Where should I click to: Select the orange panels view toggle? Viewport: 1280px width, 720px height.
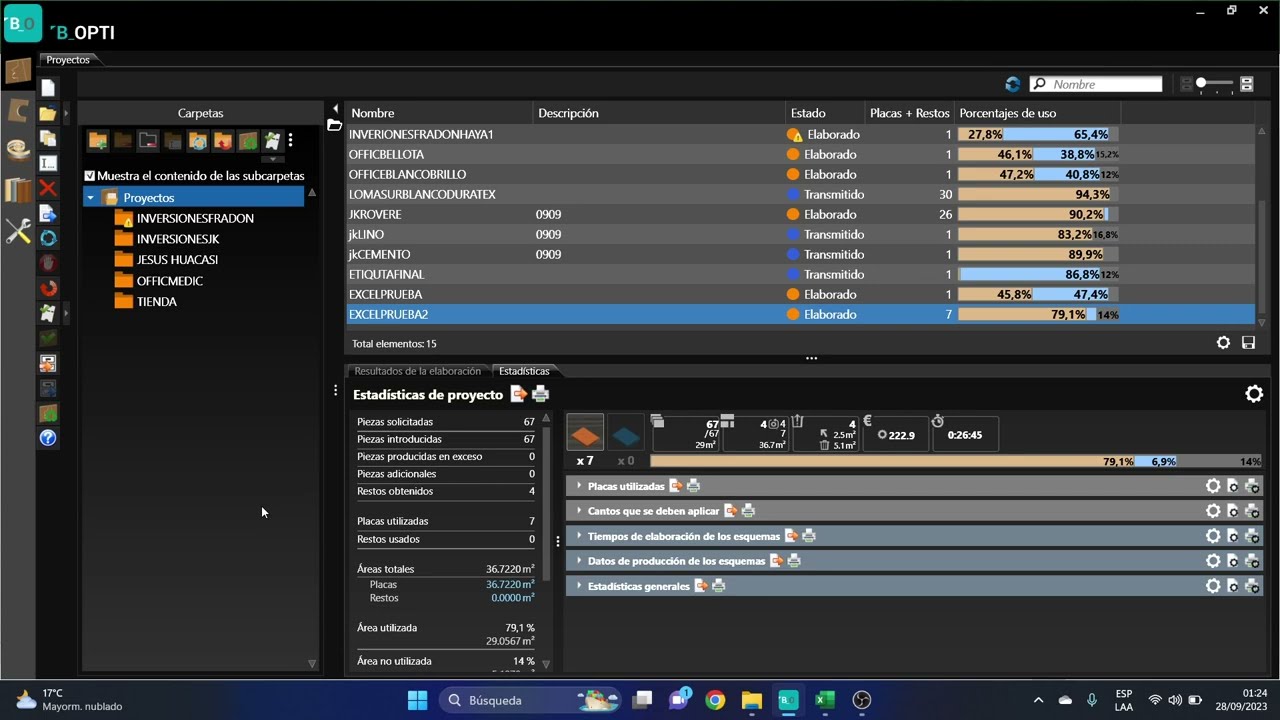coord(585,434)
